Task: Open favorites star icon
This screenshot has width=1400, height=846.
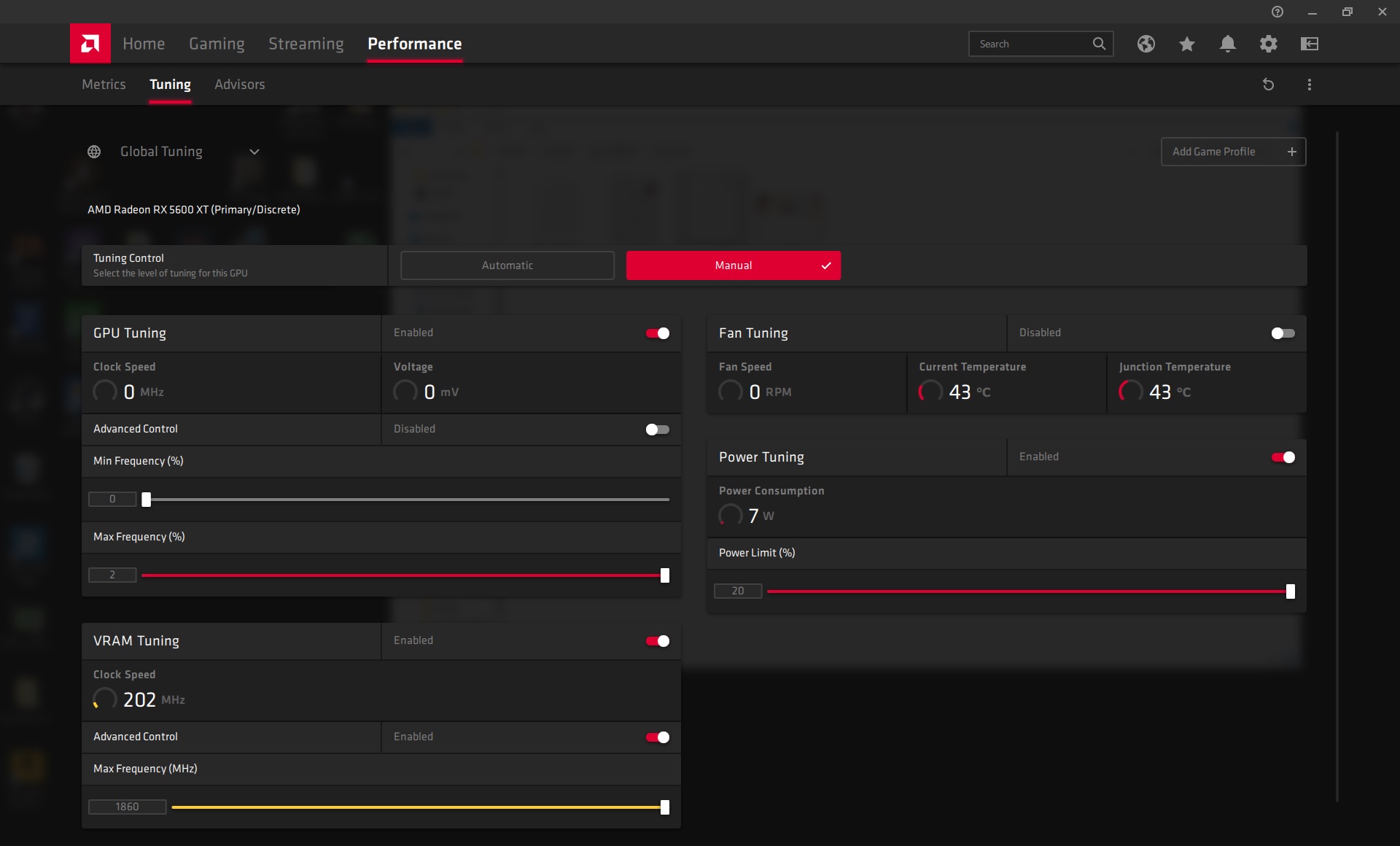Action: click(x=1187, y=44)
